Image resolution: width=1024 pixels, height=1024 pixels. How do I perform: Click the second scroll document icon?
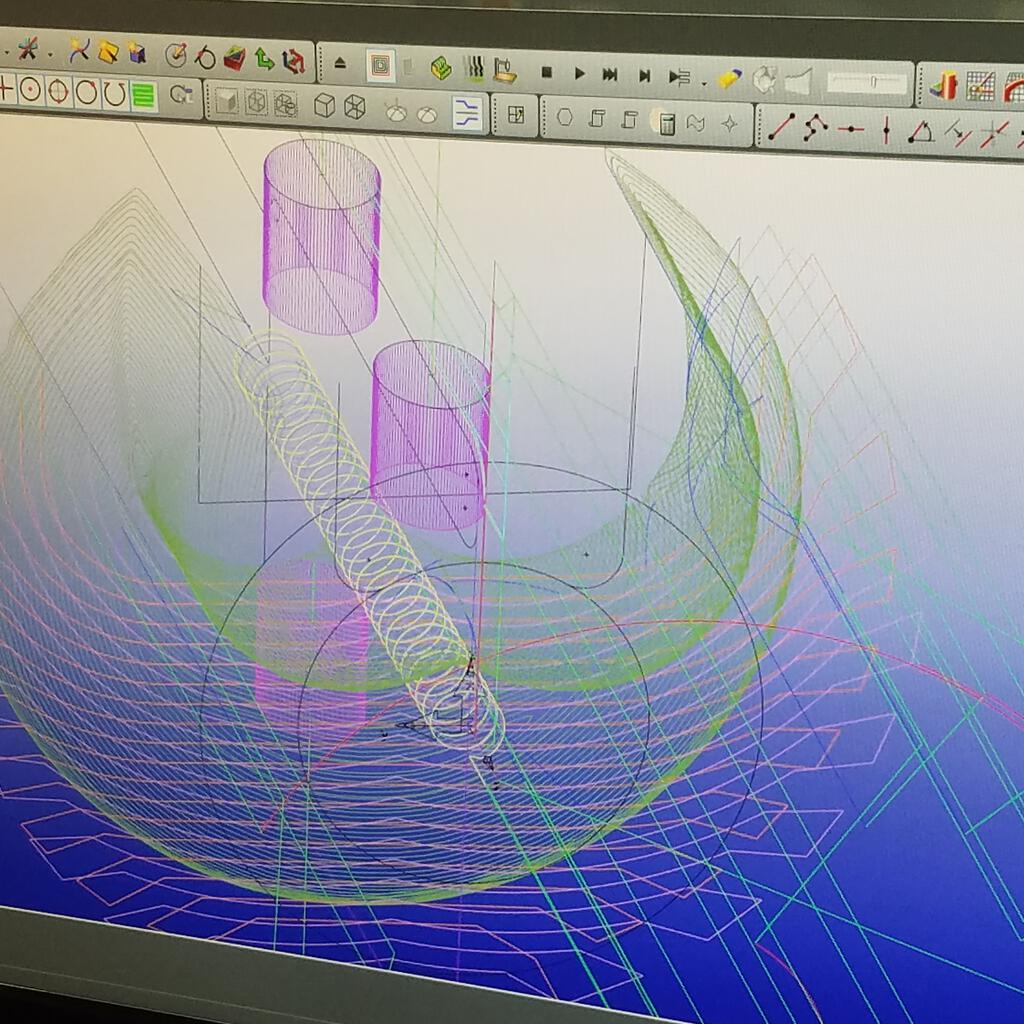point(628,120)
